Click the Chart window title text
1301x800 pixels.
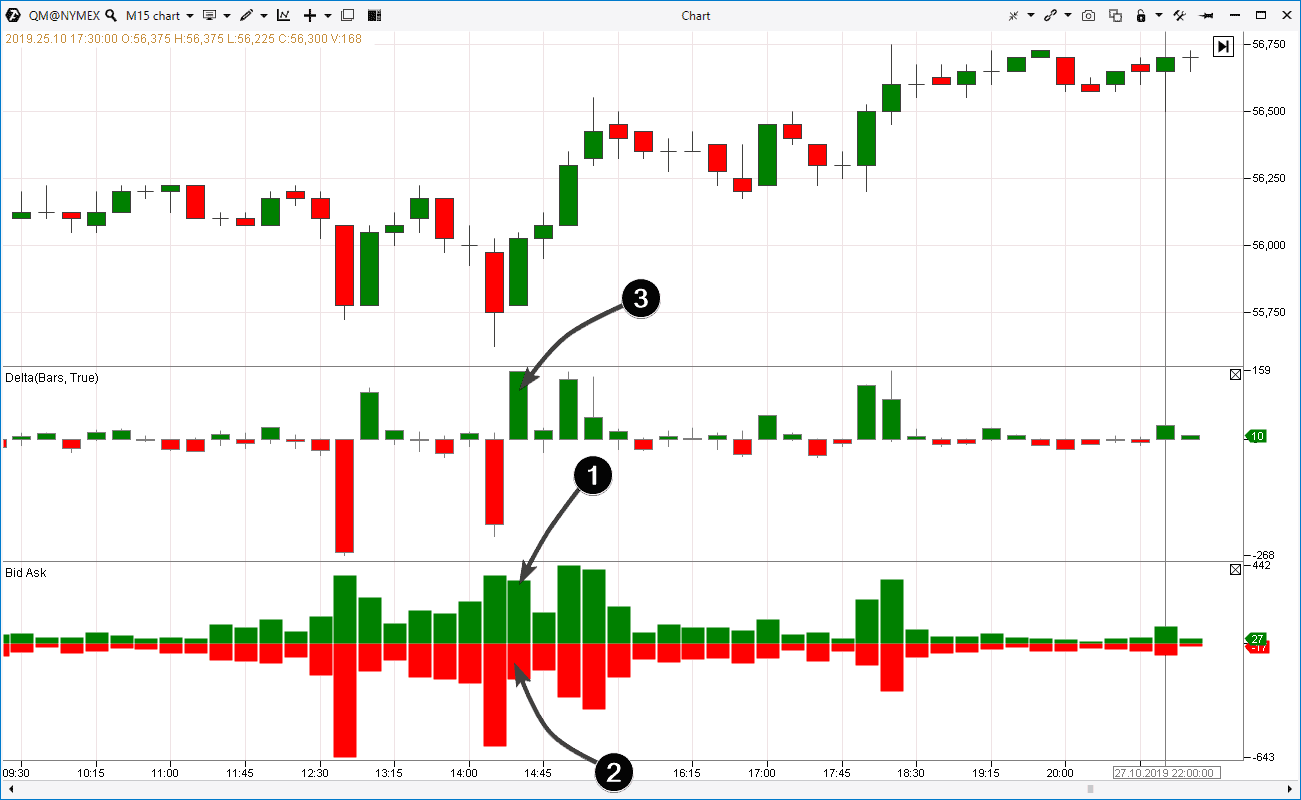pyautogui.click(x=696, y=15)
